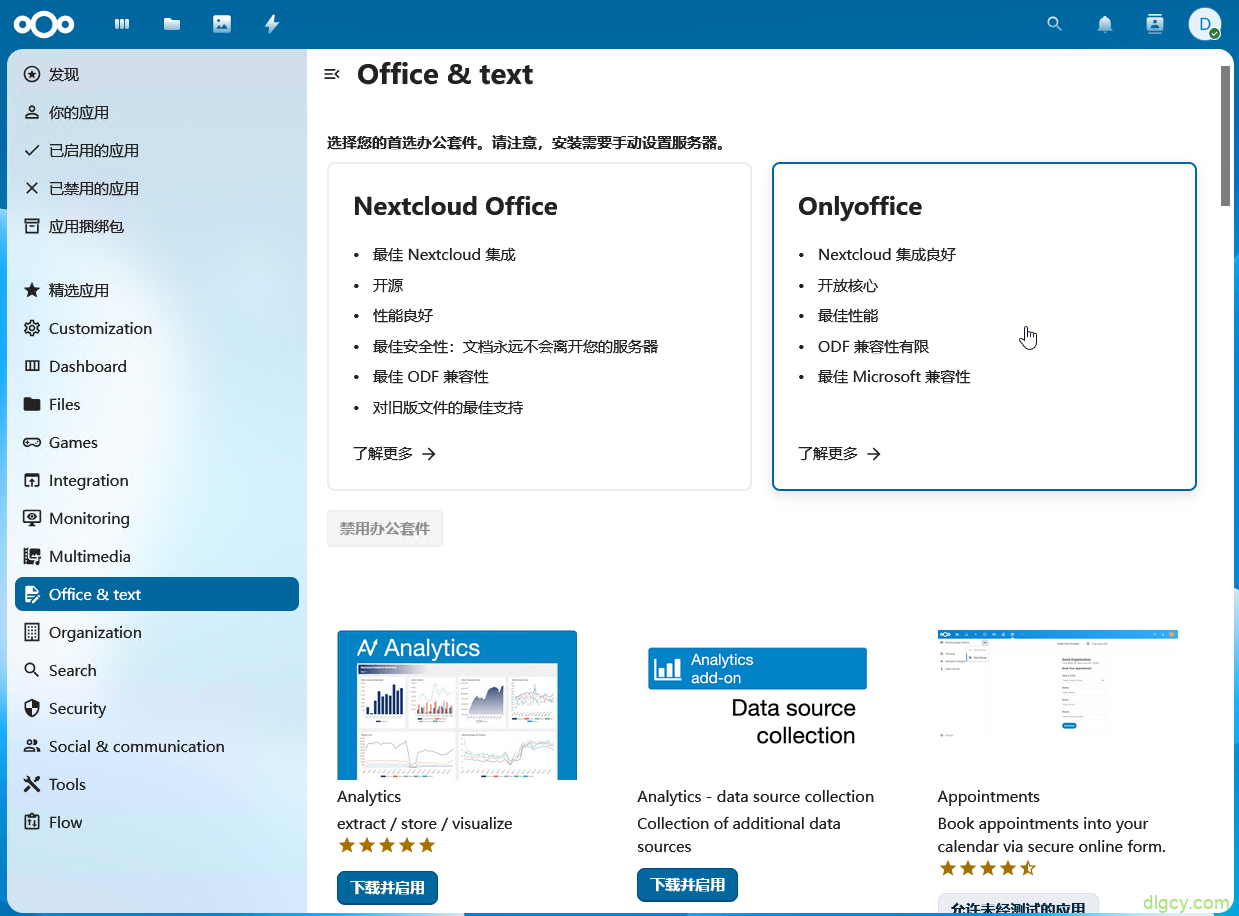The image size is (1239, 916).
Task: Click the circled star icon beside 发现
Action: coord(32,74)
